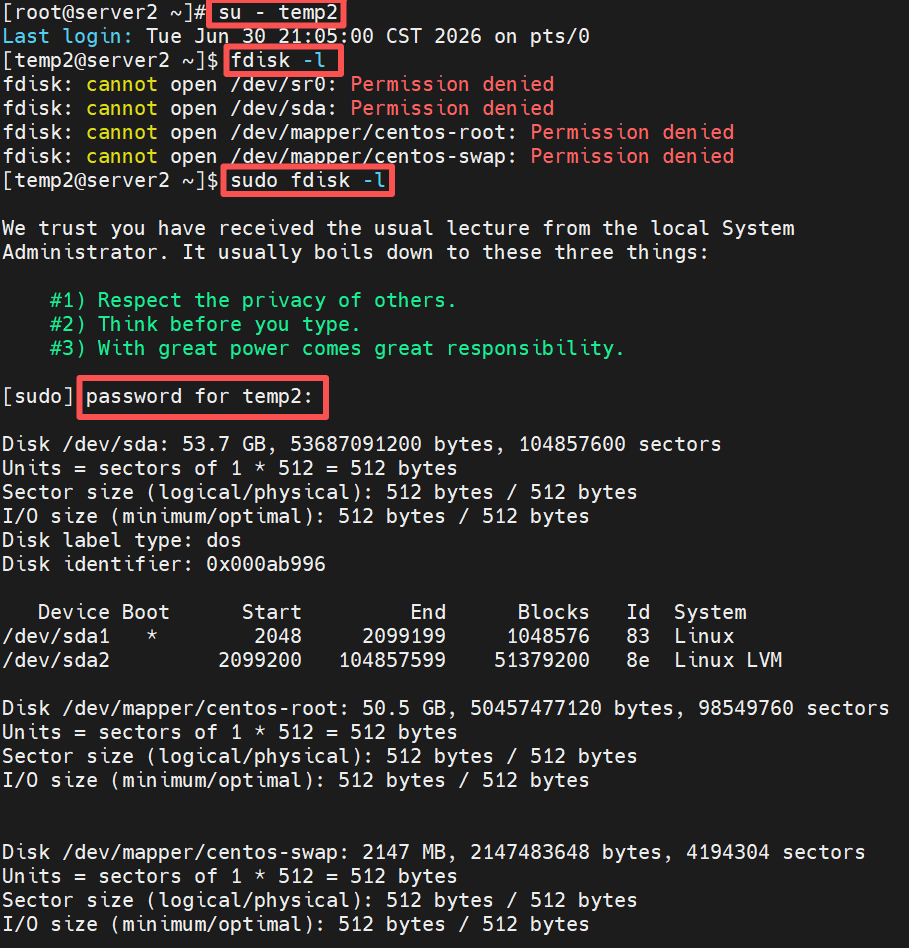Viewport: 909px width, 948px height.
Task: Click 'Disk label type: dos'
Action: (x=122, y=540)
